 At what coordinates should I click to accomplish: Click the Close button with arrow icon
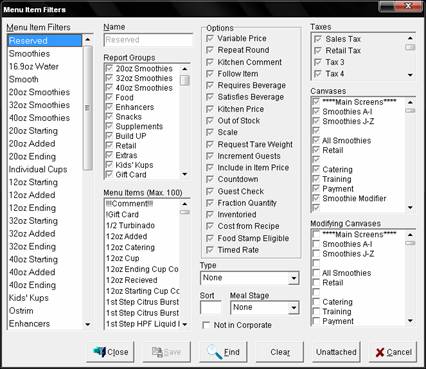tap(111, 352)
